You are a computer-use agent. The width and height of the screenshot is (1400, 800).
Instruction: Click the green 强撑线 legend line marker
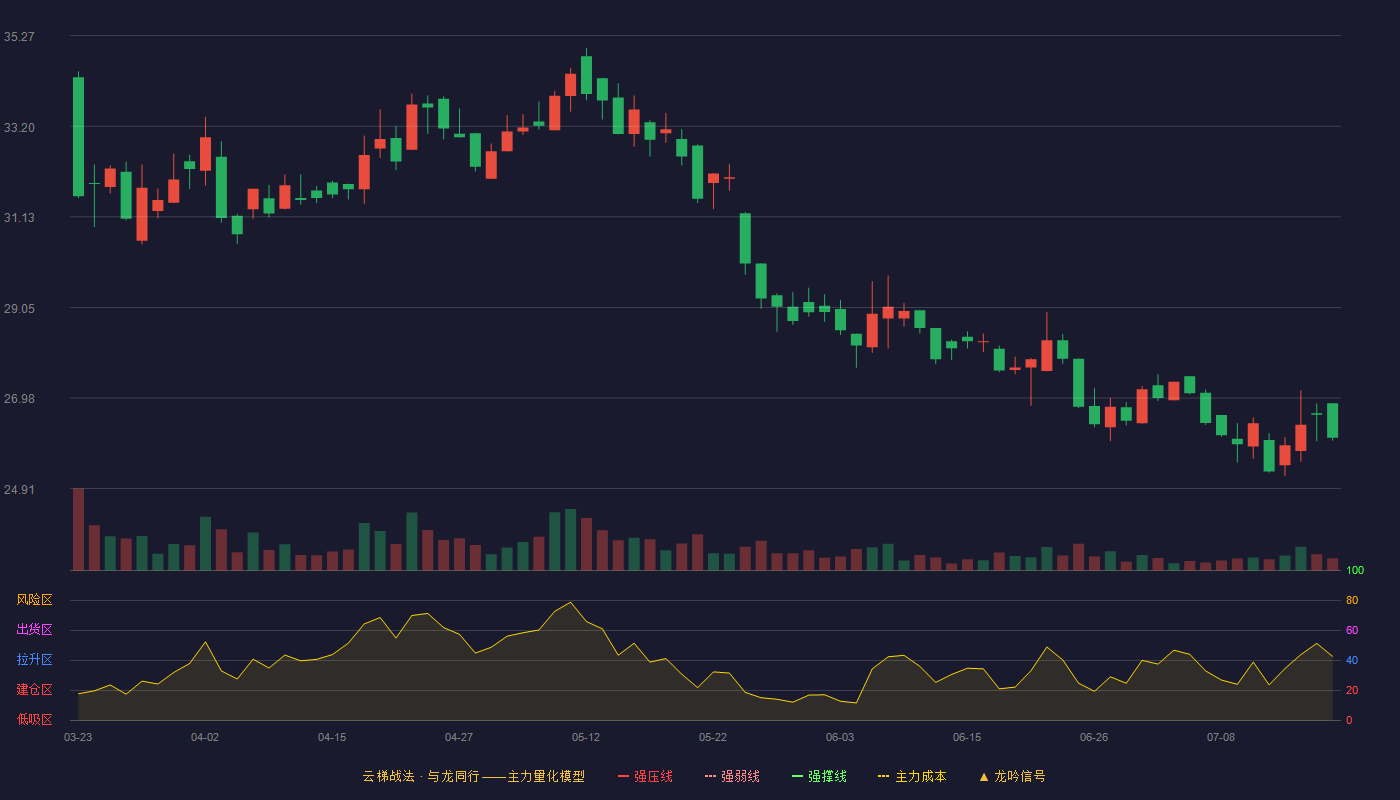point(797,776)
